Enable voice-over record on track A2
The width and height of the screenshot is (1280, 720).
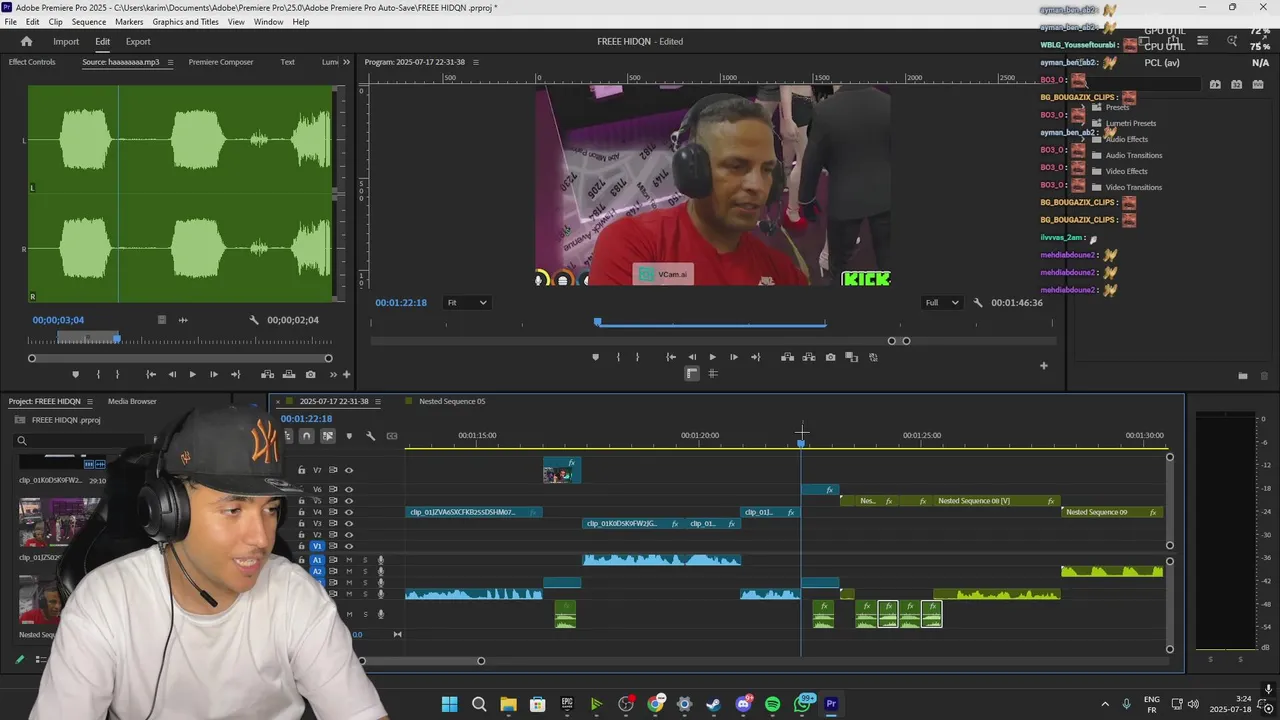(380, 571)
